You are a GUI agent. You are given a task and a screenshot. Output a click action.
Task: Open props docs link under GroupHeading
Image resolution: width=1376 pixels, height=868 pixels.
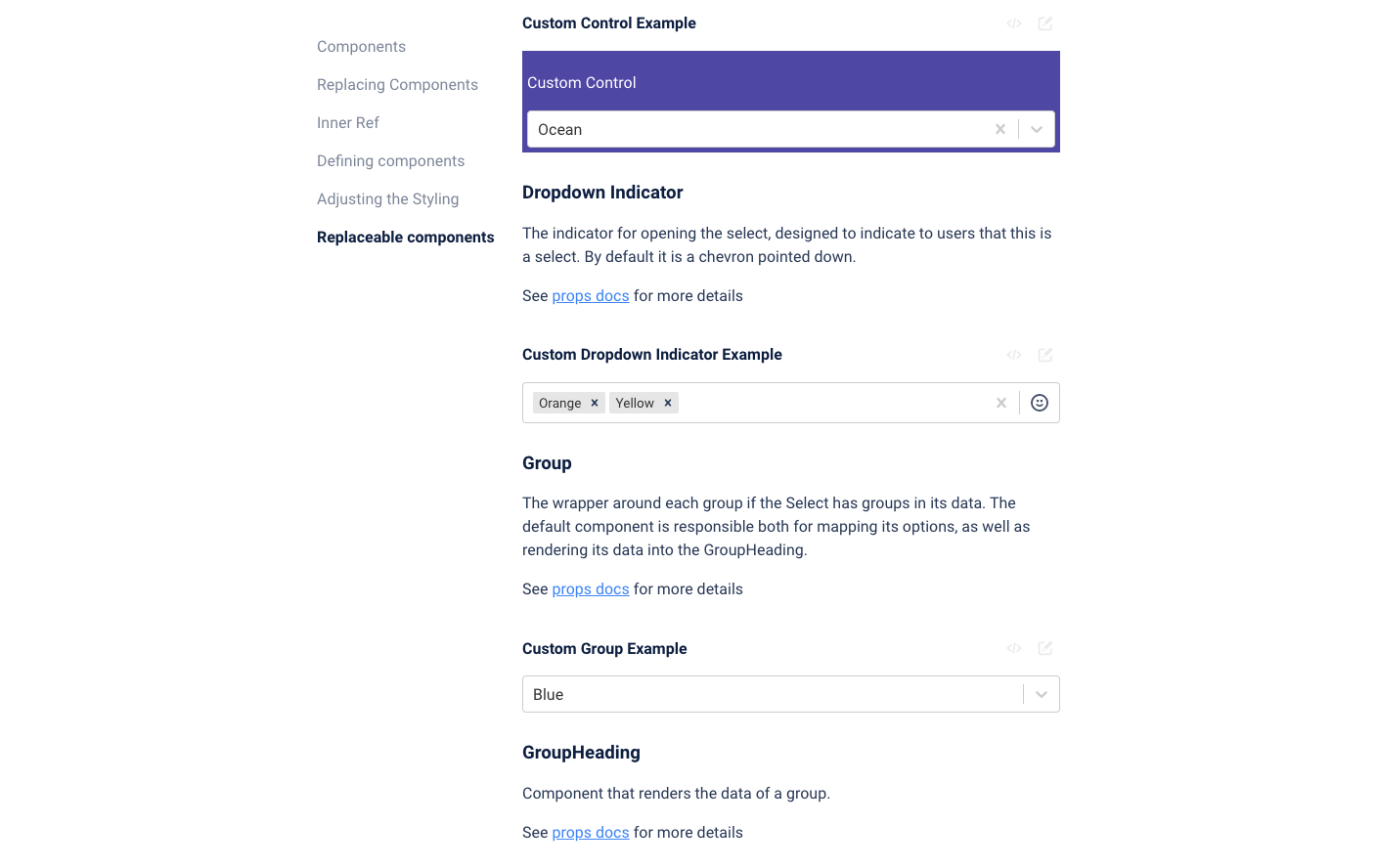click(x=591, y=833)
